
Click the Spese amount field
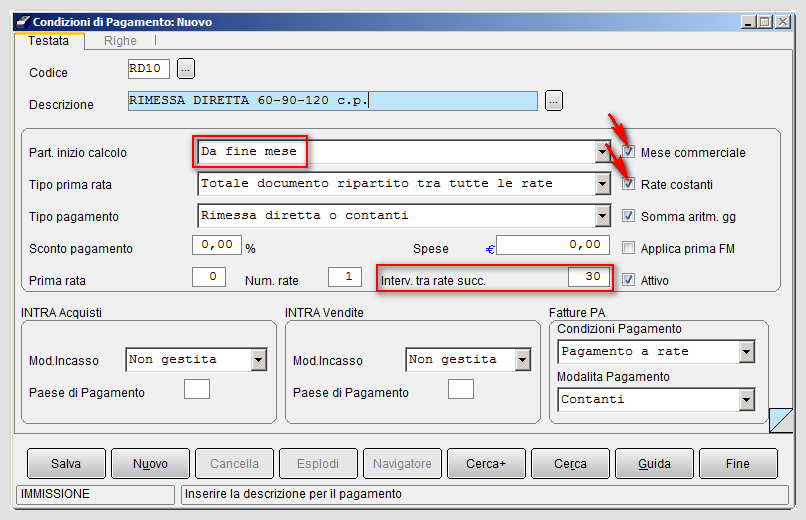[x=553, y=245]
